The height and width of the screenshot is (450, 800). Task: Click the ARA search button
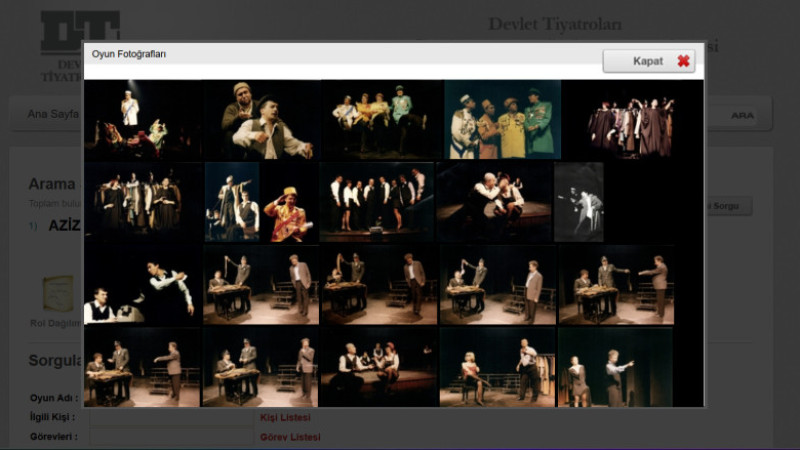click(742, 115)
